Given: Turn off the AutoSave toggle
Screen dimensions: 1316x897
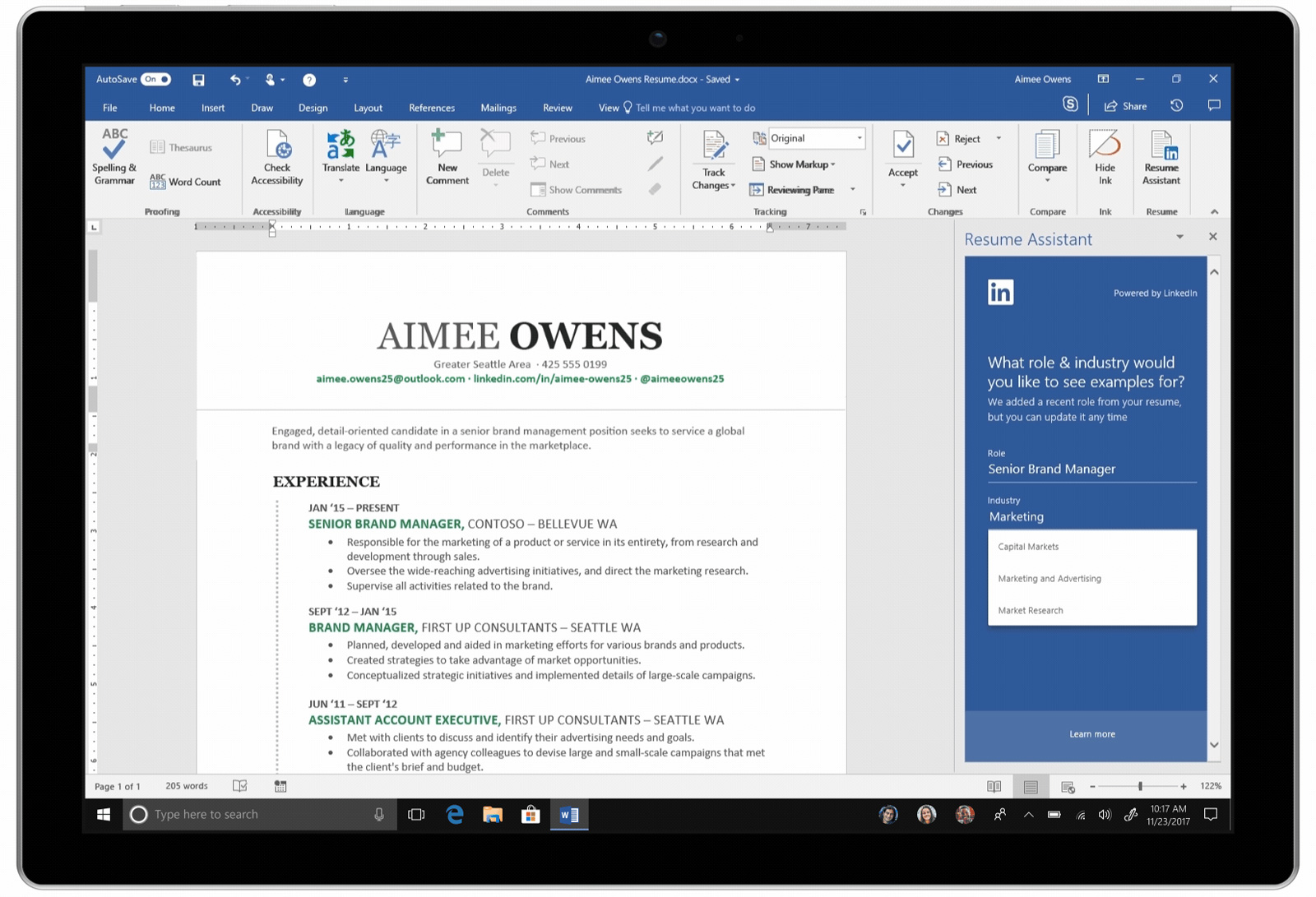Looking at the screenshot, I should click(x=155, y=80).
